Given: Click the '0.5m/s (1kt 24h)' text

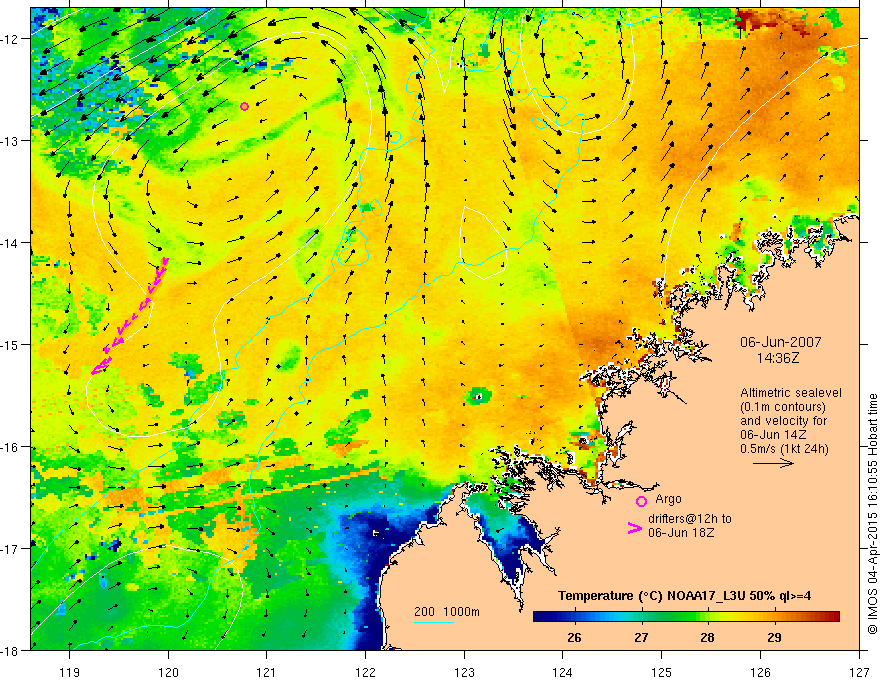Looking at the screenshot, I should 784,449.
